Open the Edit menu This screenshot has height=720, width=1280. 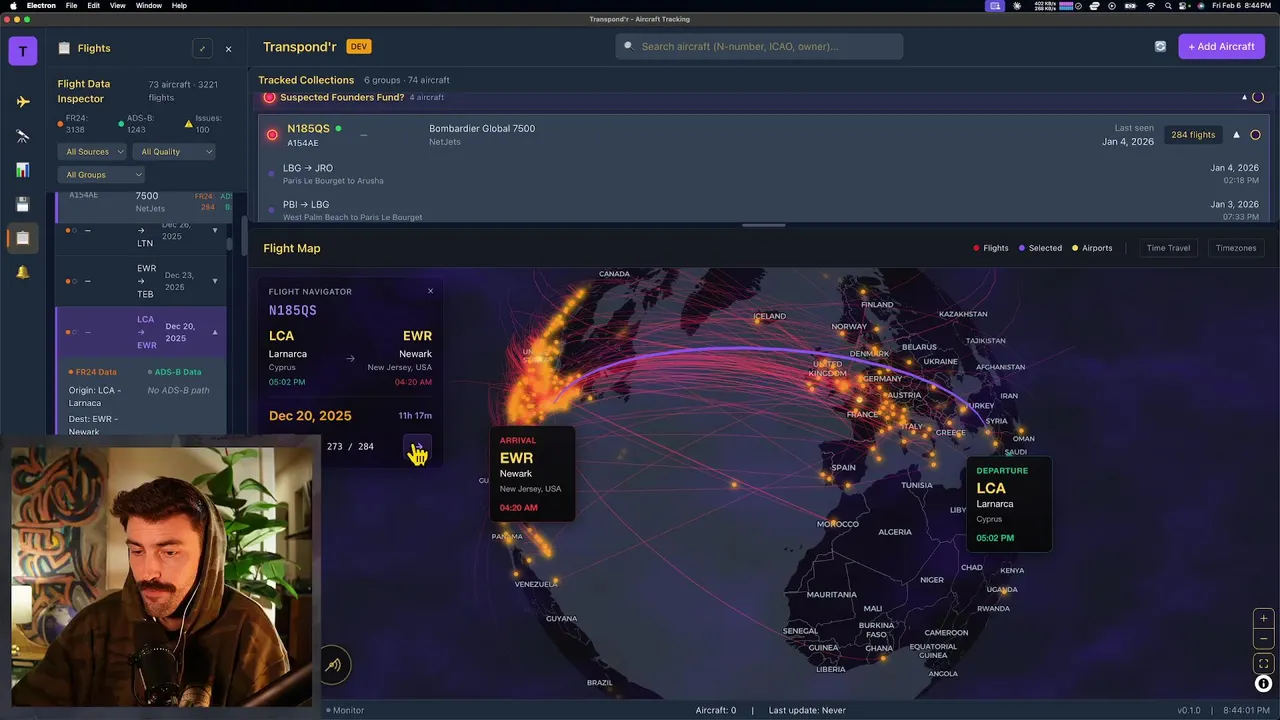coord(93,6)
